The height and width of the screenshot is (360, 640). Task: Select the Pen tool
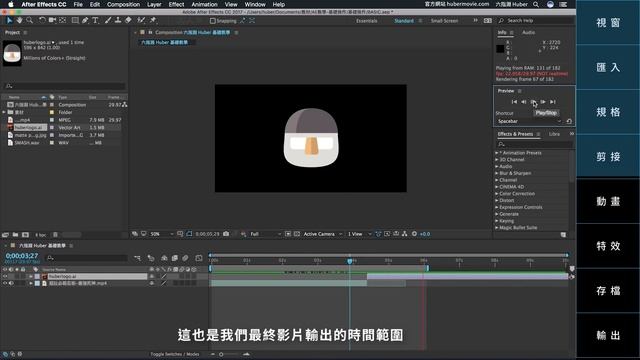click(x=85, y=20)
